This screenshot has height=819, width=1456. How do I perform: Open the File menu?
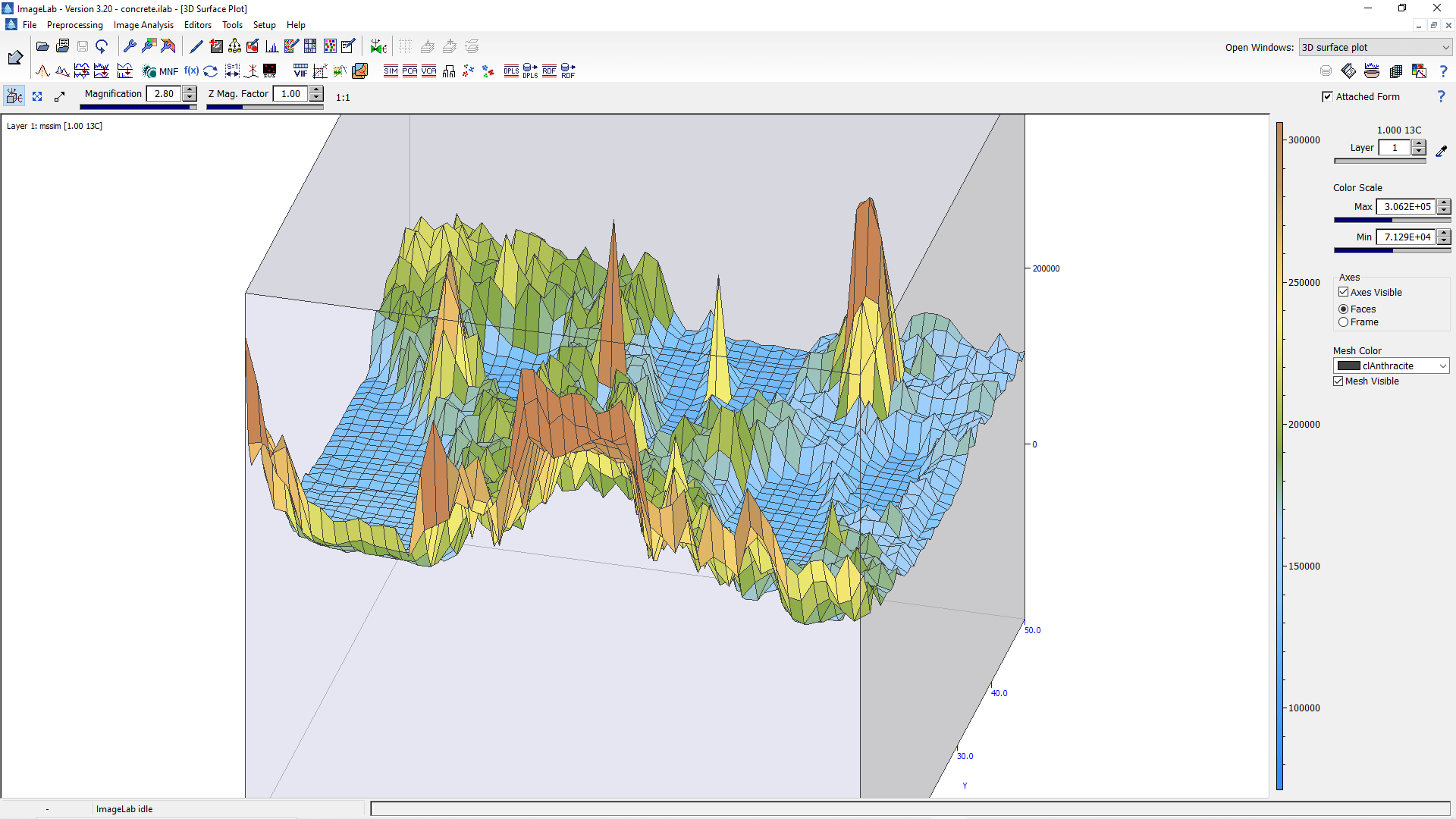(x=30, y=25)
